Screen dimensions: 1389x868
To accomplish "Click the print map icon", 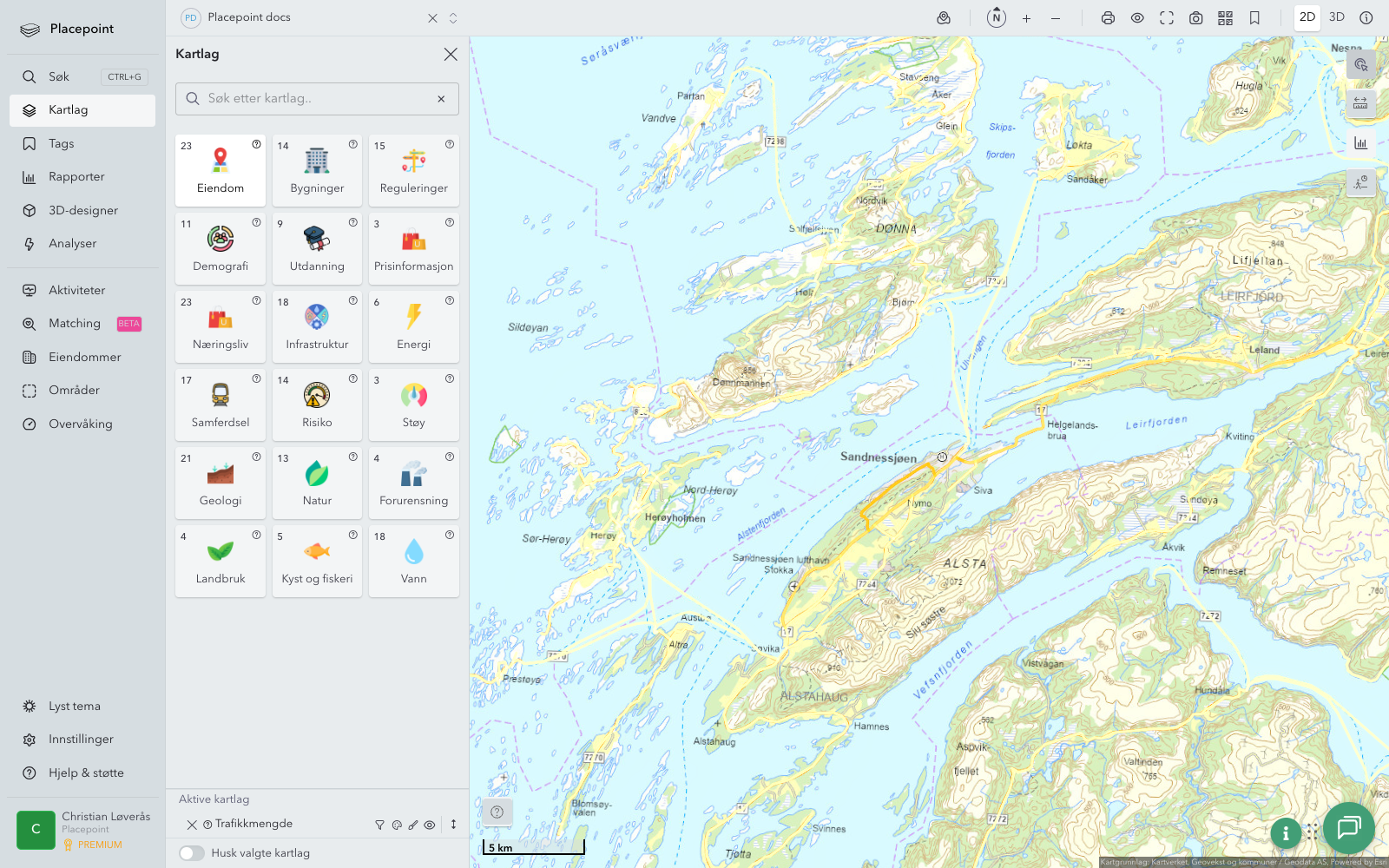I will [x=1108, y=17].
